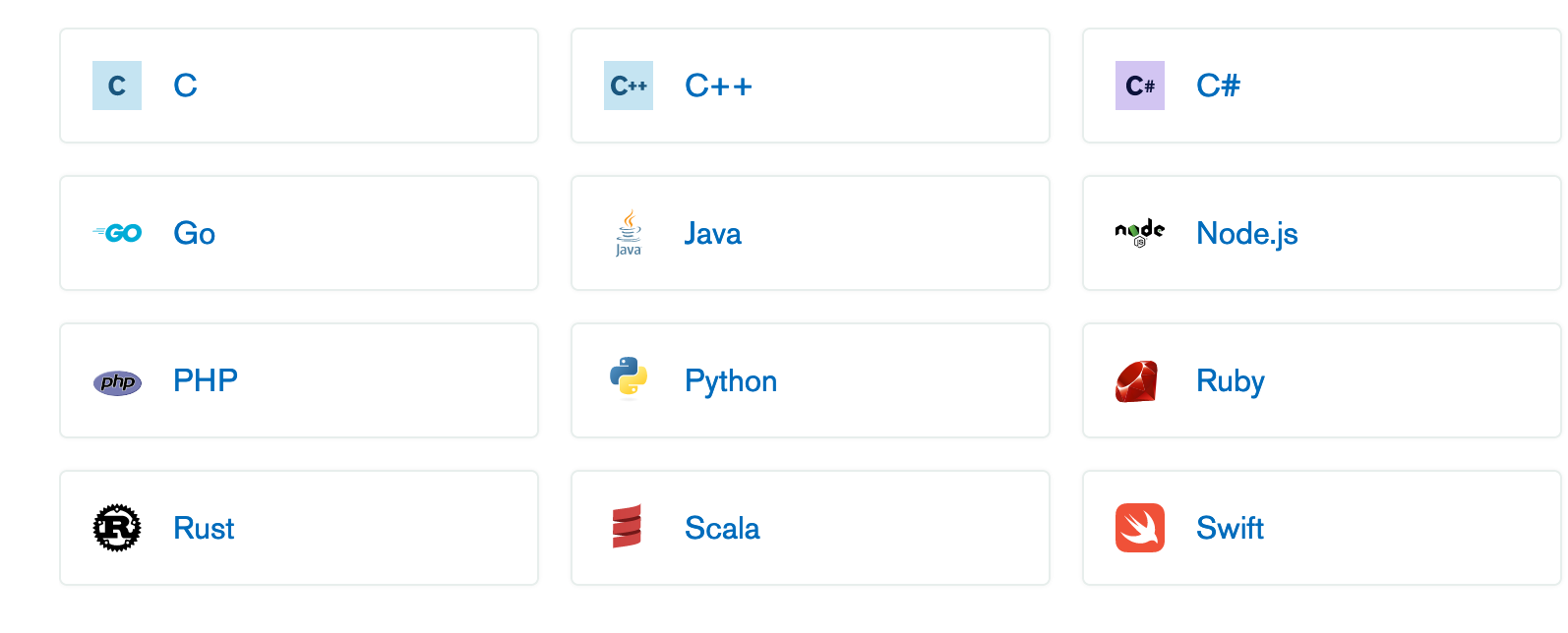
Task: Click the Node.js logo icon
Action: click(x=1140, y=233)
